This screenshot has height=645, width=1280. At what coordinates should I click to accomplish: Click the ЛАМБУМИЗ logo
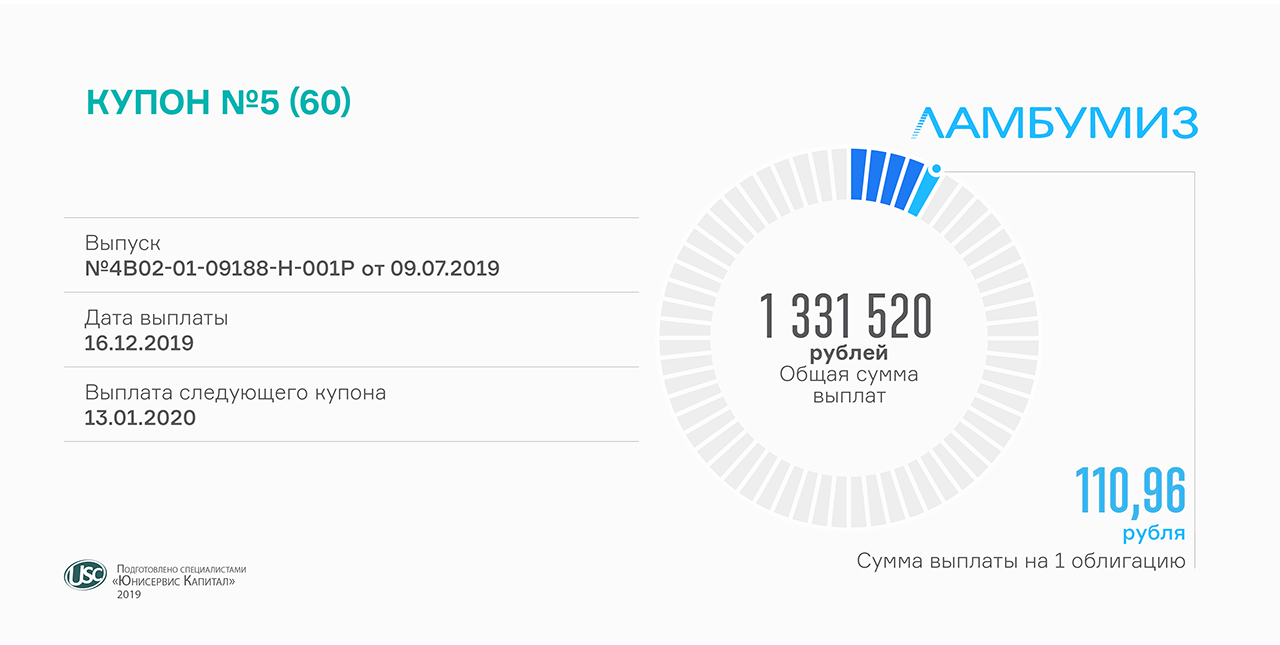point(1054,123)
